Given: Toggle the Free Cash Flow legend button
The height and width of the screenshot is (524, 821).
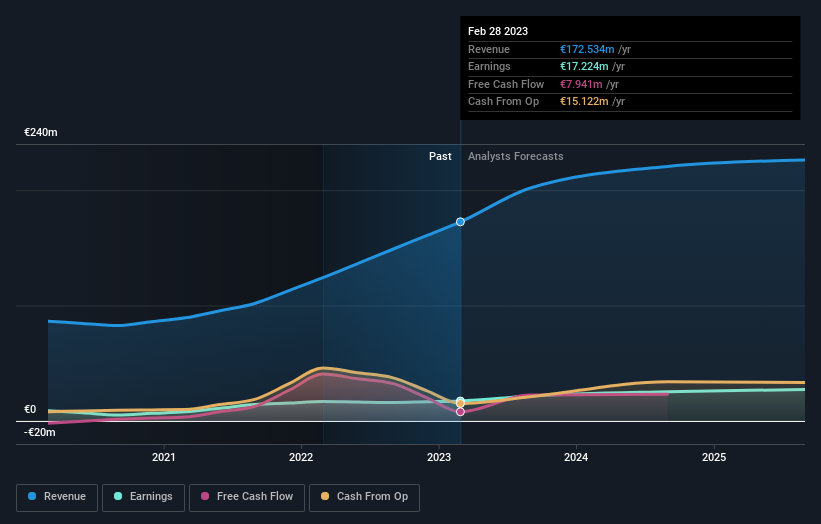Looking at the screenshot, I should click(x=247, y=497).
